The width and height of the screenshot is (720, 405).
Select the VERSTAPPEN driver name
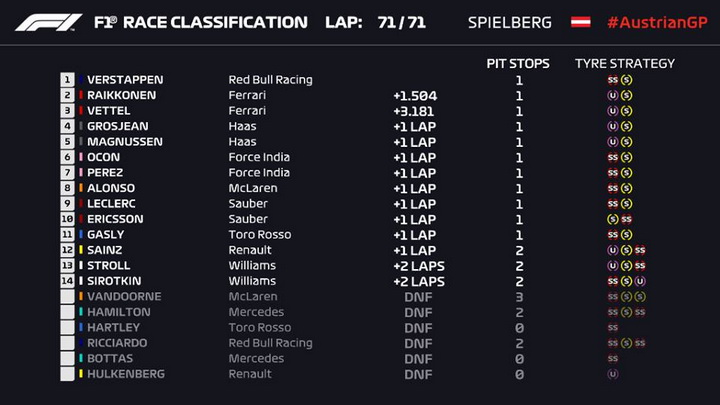click(125, 80)
